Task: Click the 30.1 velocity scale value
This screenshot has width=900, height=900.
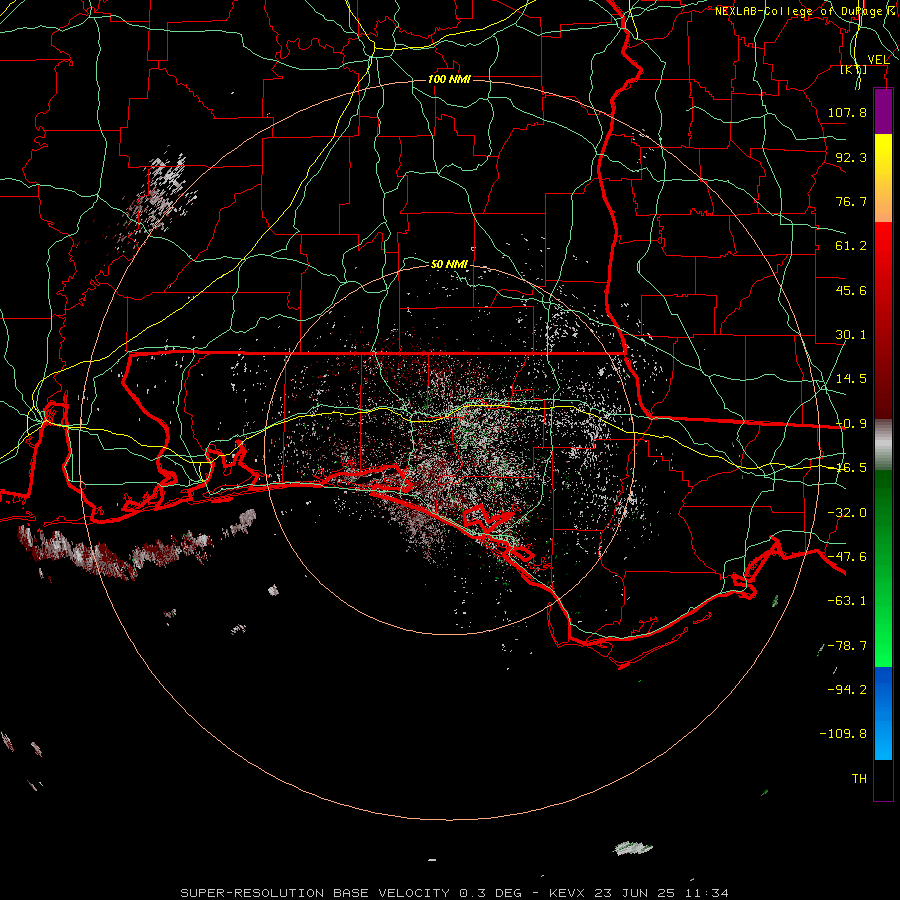Action: (x=851, y=335)
